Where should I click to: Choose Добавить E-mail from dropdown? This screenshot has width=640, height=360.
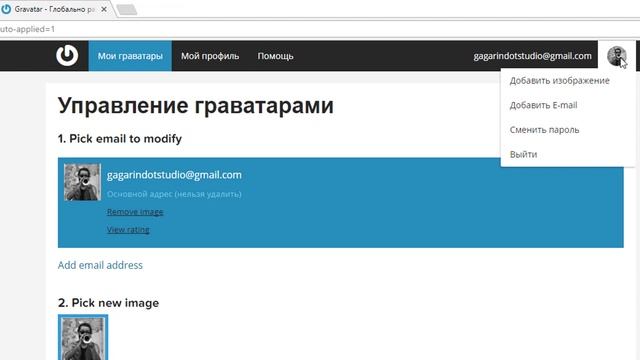coord(543,105)
